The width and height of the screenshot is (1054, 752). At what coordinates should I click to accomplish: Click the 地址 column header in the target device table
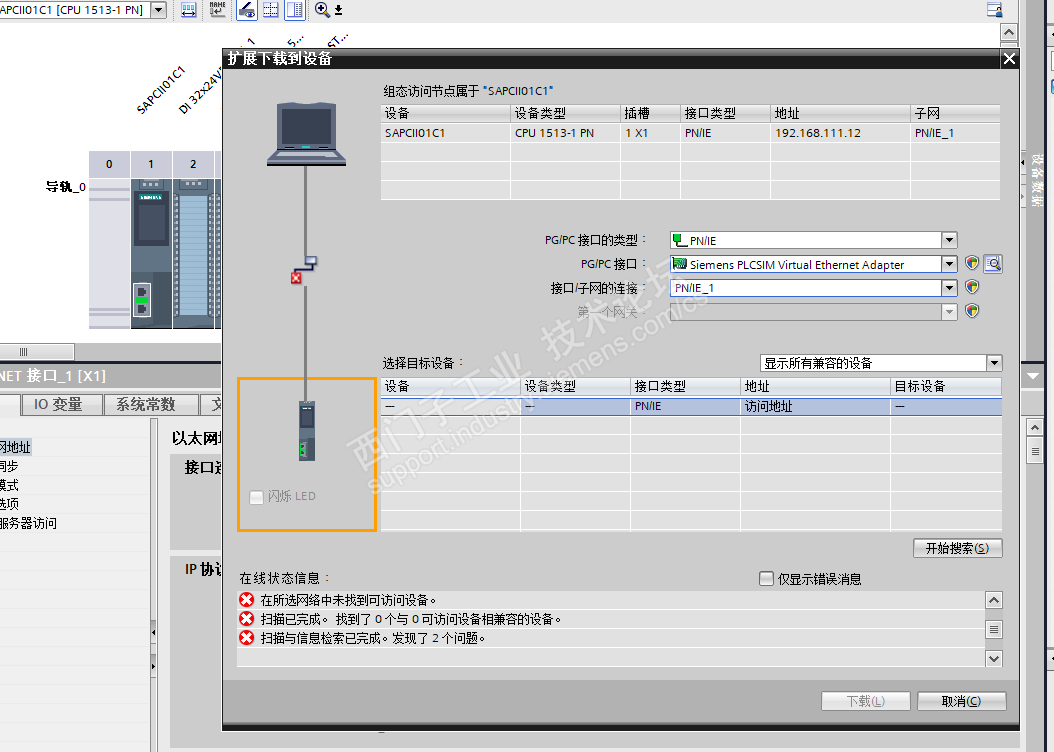click(x=815, y=386)
